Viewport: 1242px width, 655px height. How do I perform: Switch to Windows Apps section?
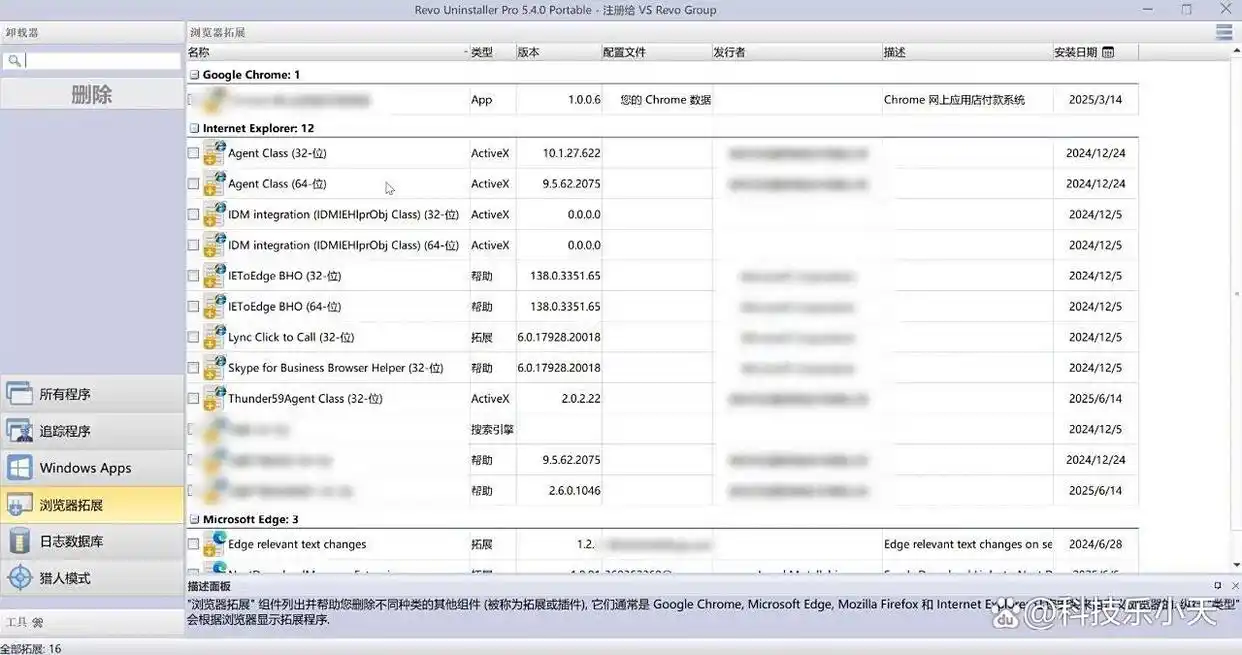[x=92, y=468]
